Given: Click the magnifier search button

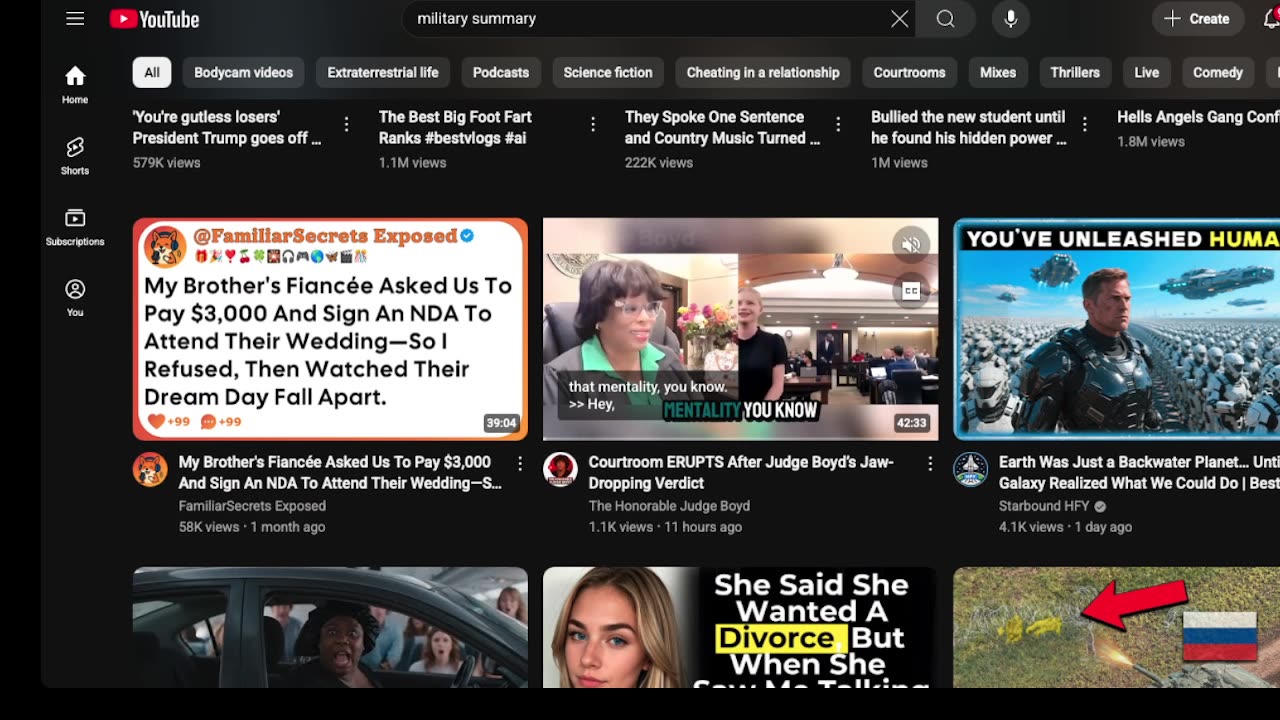Looking at the screenshot, I should point(946,19).
